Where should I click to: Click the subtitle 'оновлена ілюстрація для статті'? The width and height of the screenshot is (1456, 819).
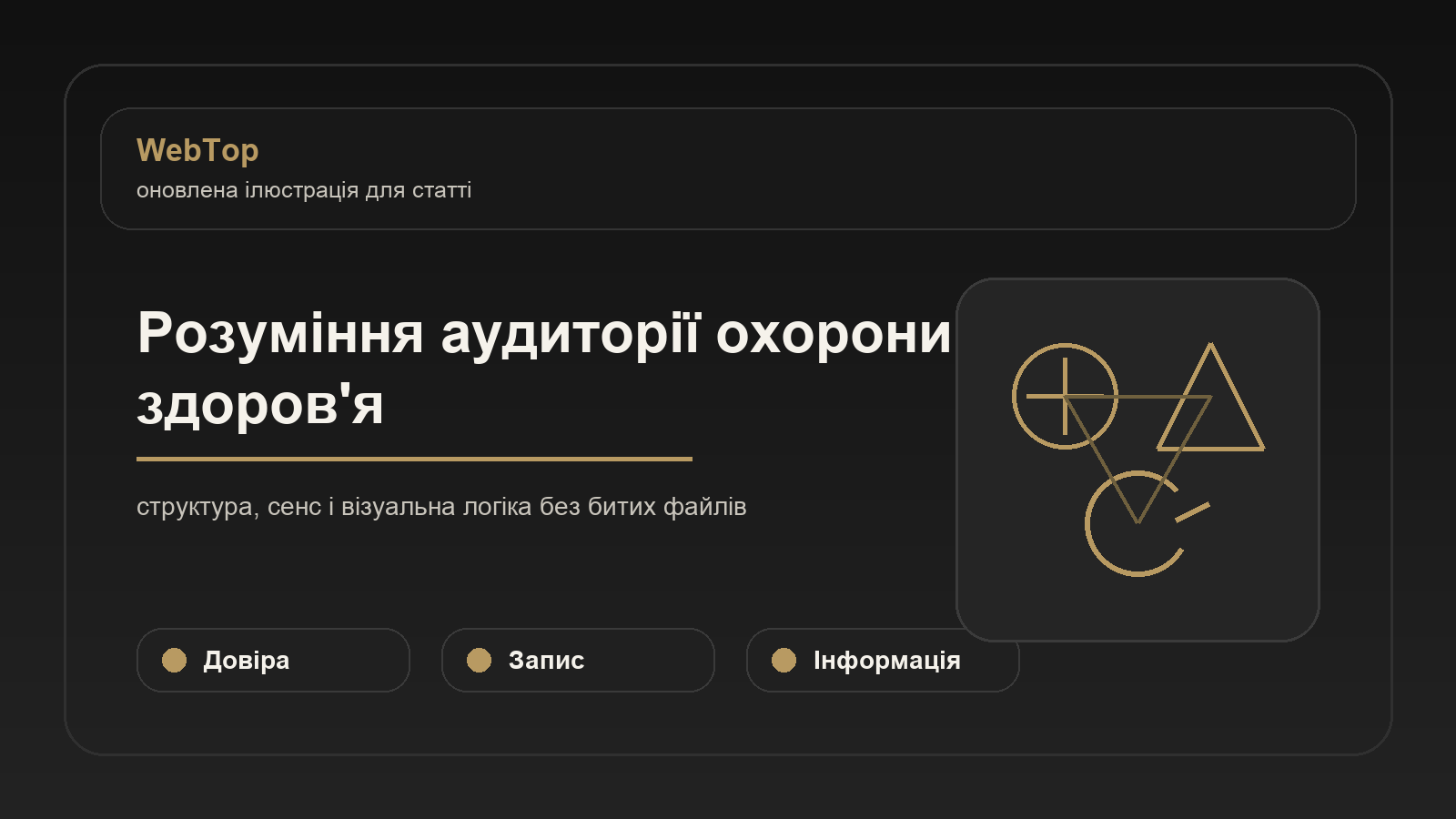click(304, 190)
